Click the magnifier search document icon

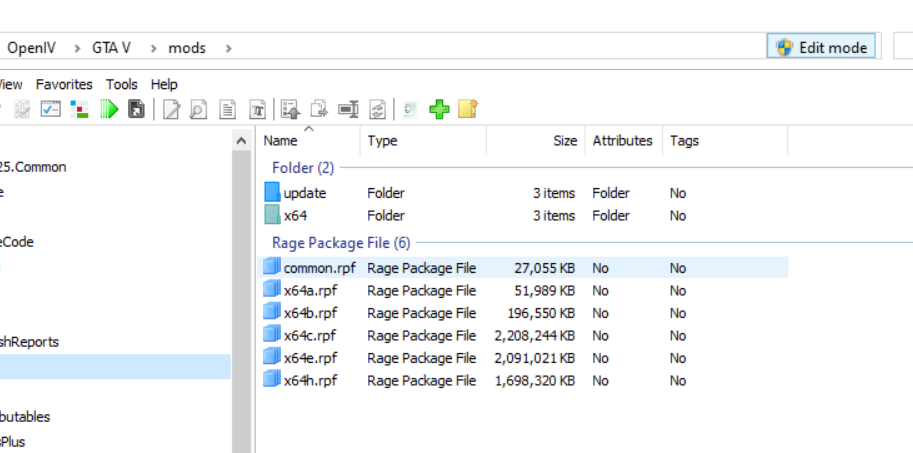coord(199,110)
